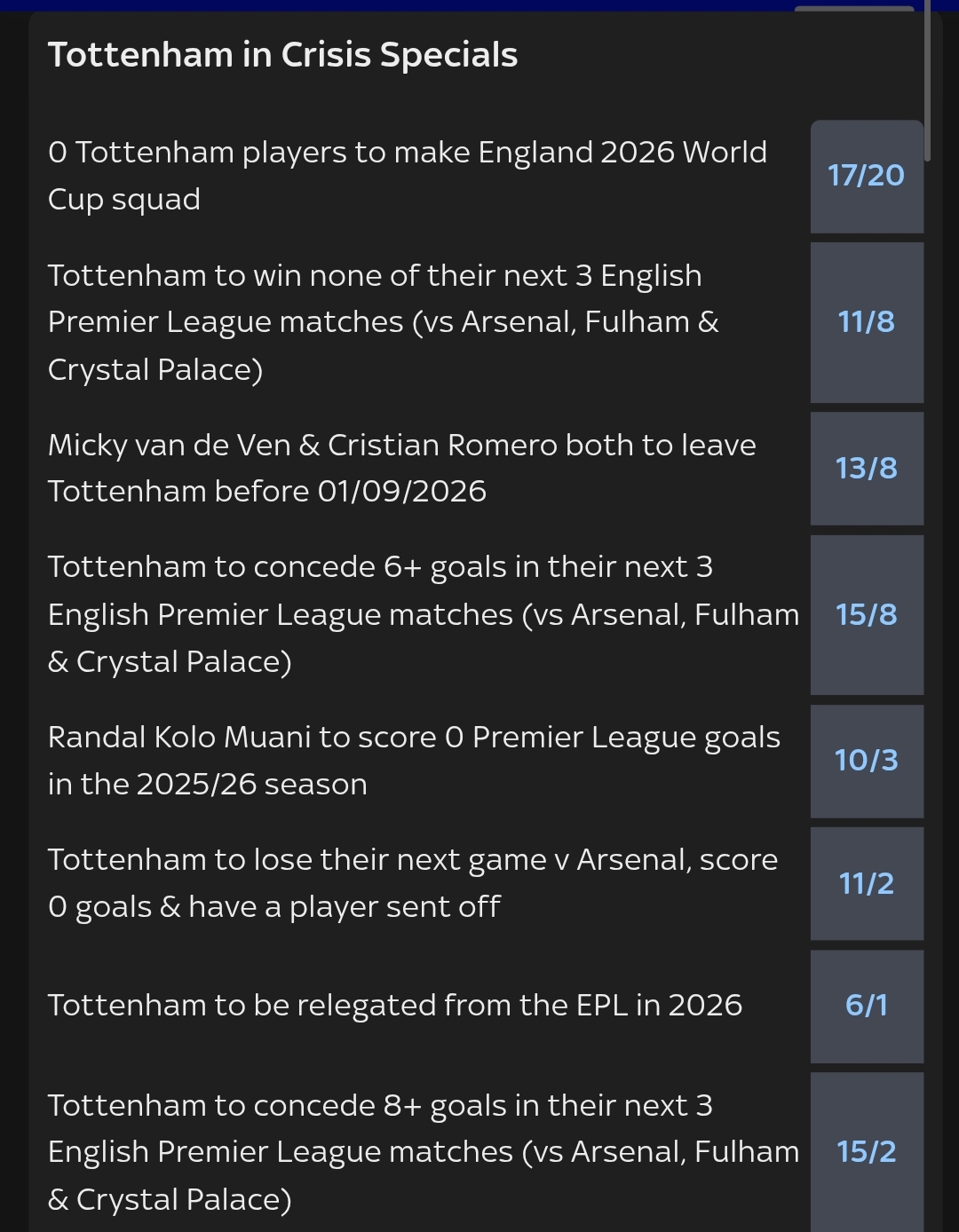Choose the 10/3 odds button
This screenshot has height=1232, width=959.
866,761
